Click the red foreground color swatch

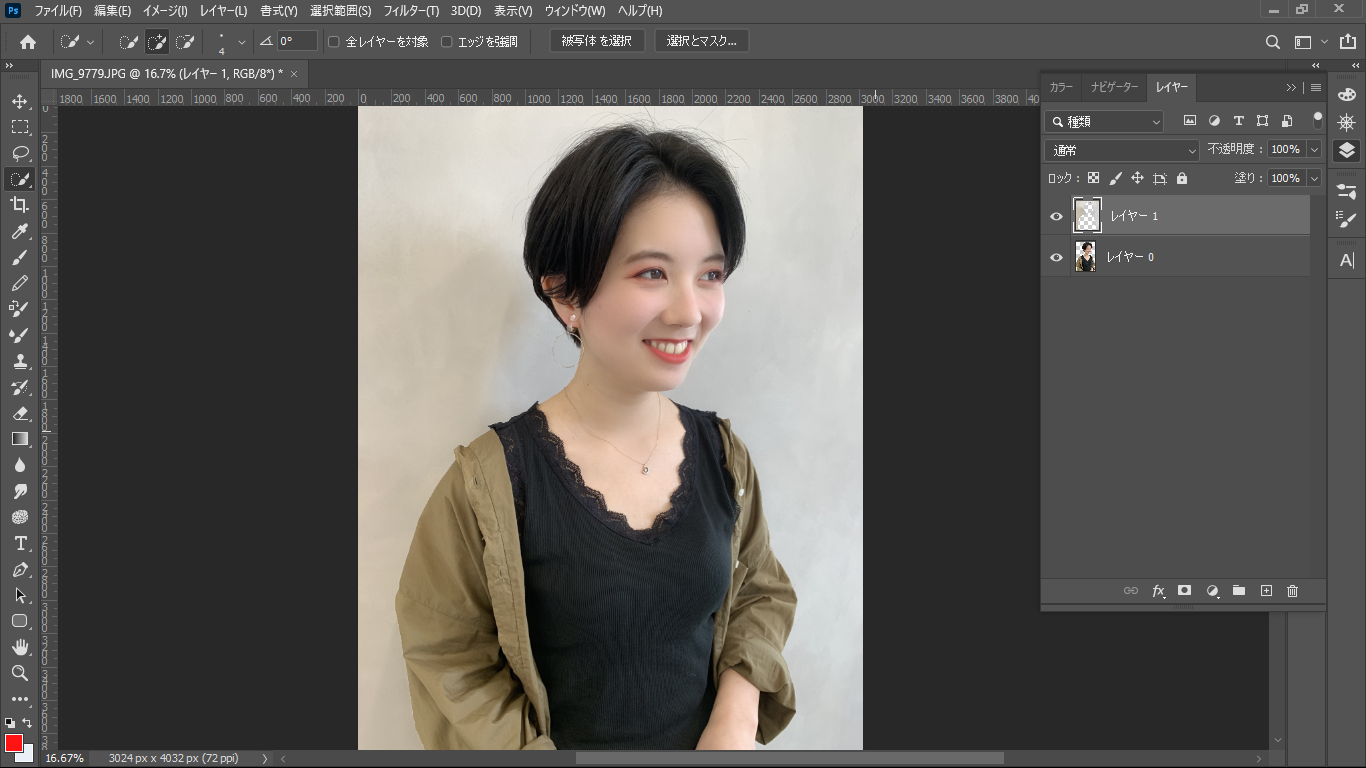14,743
